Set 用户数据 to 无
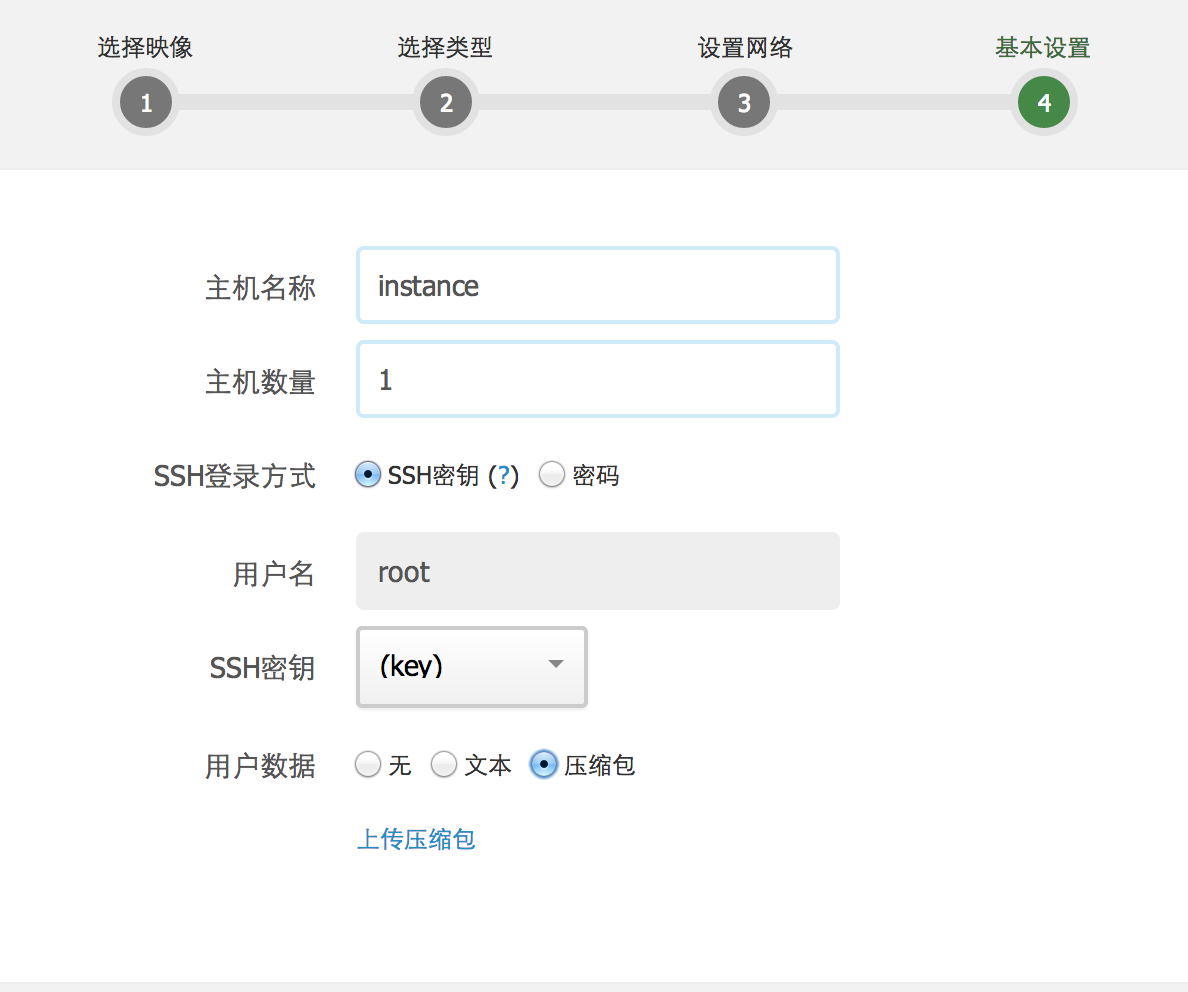1188x992 pixels. (x=368, y=765)
